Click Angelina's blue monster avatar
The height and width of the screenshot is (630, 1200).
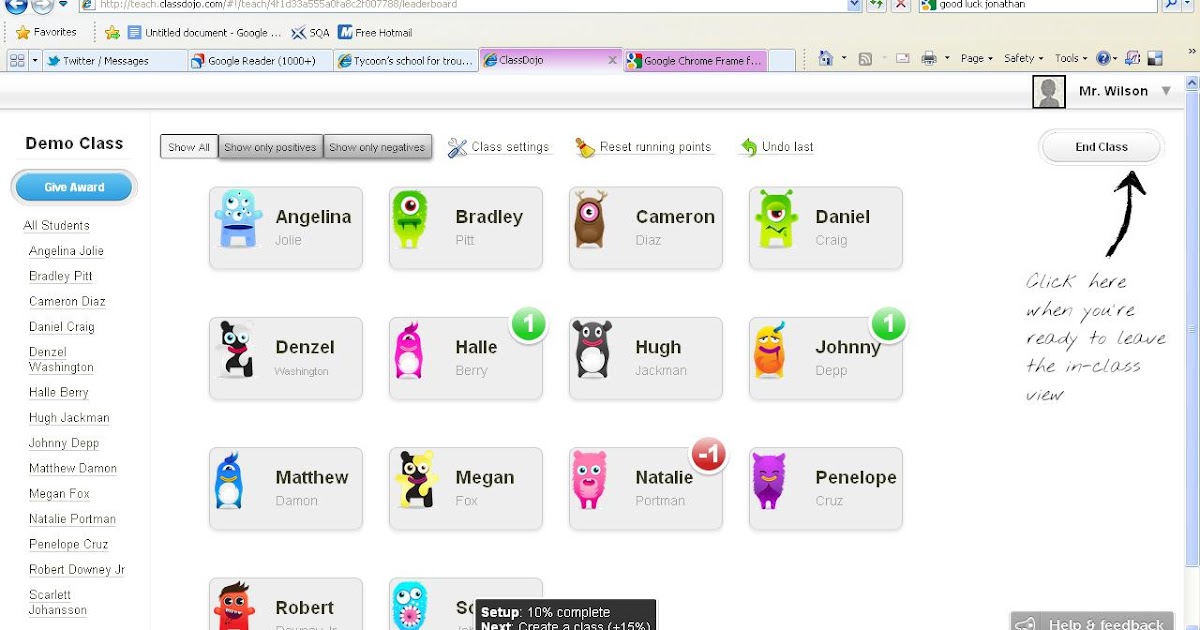[239, 218]
